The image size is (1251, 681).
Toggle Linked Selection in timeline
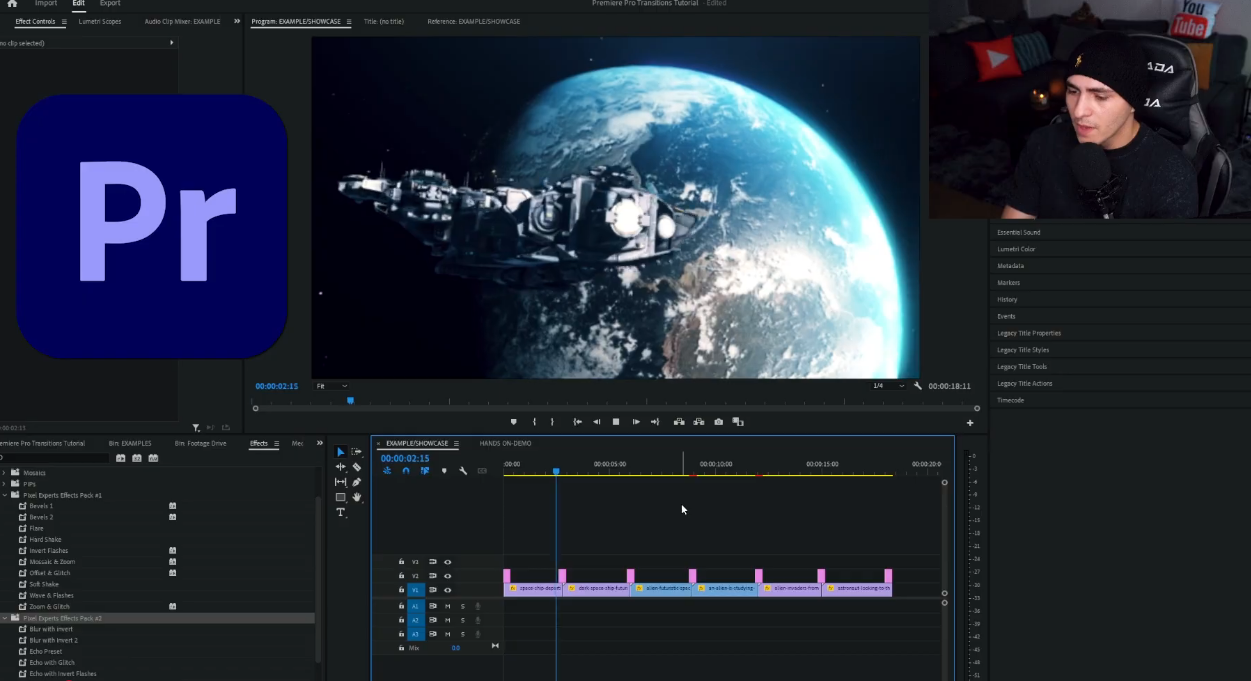point(425,471)
